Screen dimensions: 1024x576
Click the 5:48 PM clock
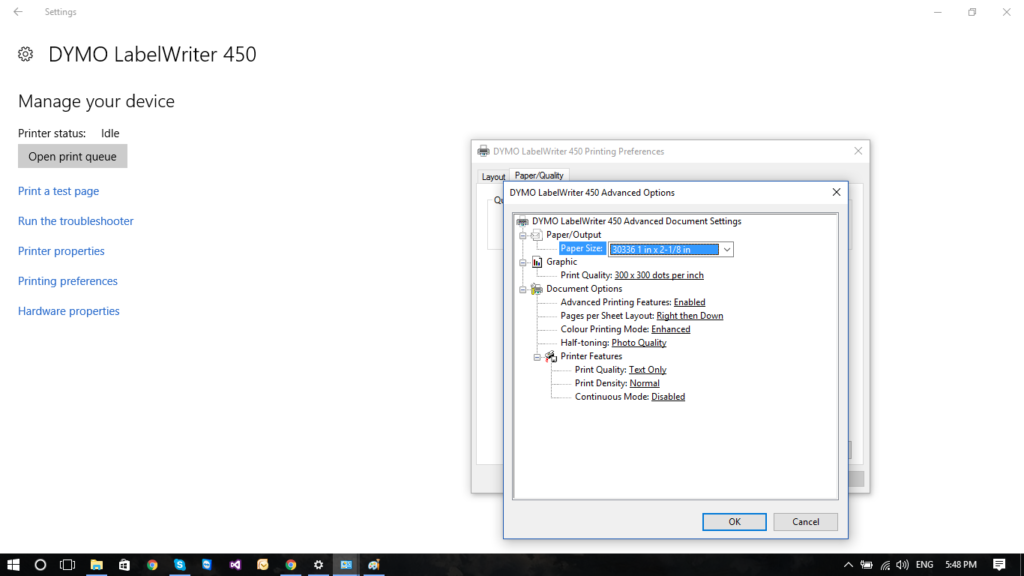click(961, 565)
